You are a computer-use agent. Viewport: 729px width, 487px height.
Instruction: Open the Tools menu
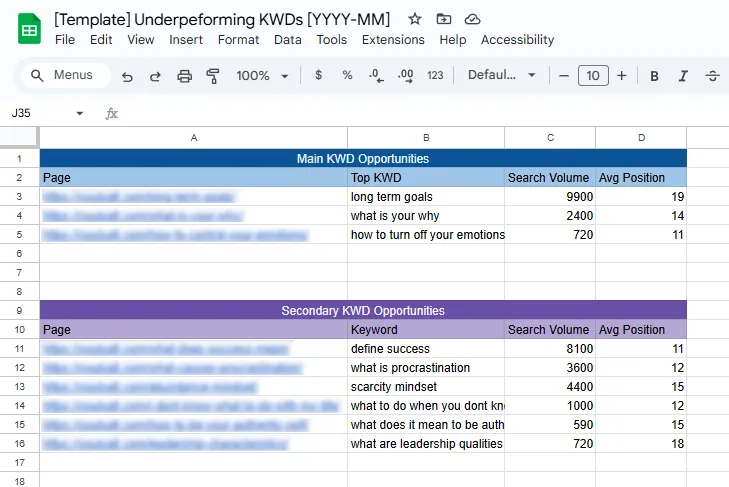click(331, 40)
